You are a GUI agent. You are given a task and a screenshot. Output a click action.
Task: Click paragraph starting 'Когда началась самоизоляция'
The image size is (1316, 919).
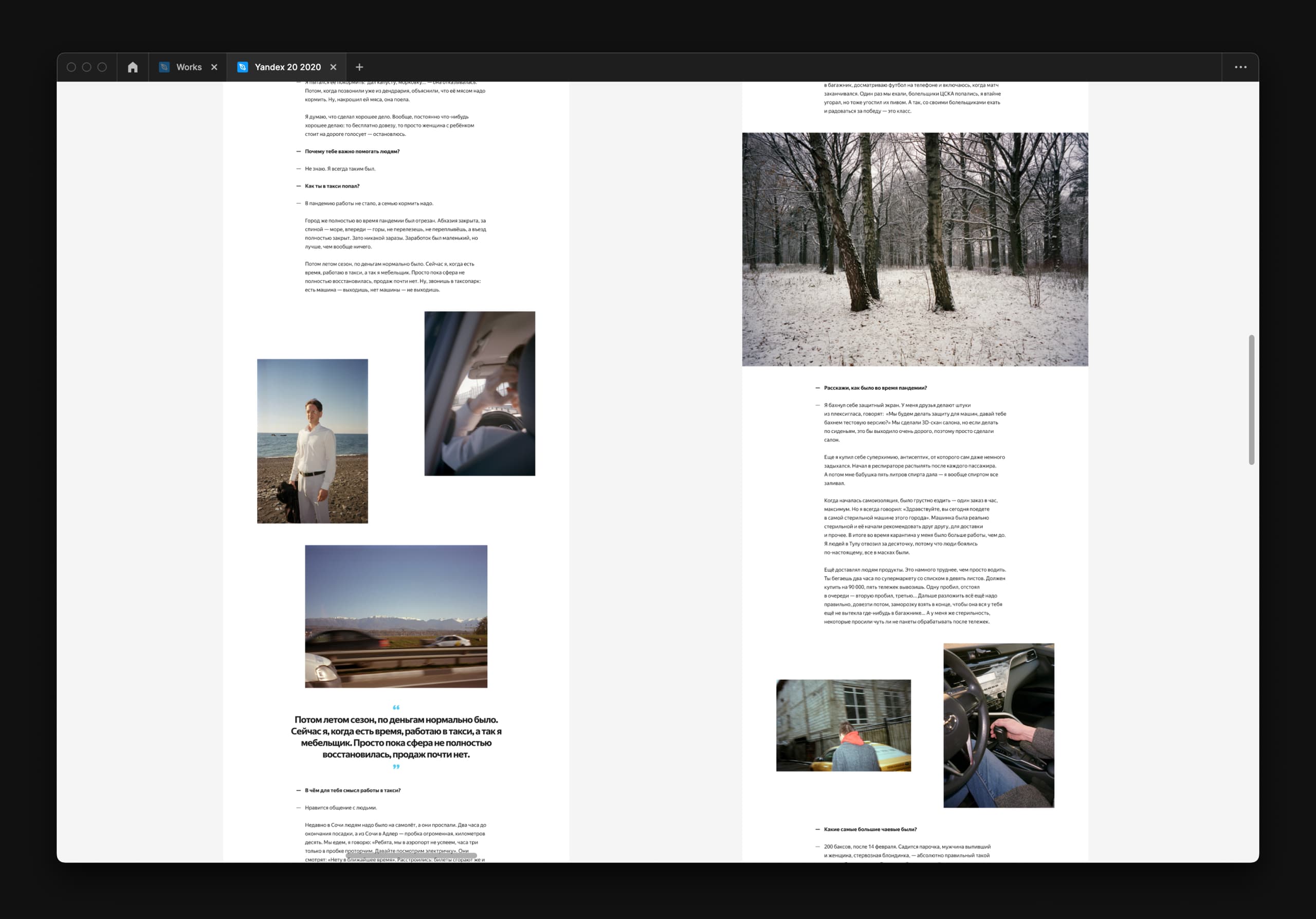[x=915, y=526]
